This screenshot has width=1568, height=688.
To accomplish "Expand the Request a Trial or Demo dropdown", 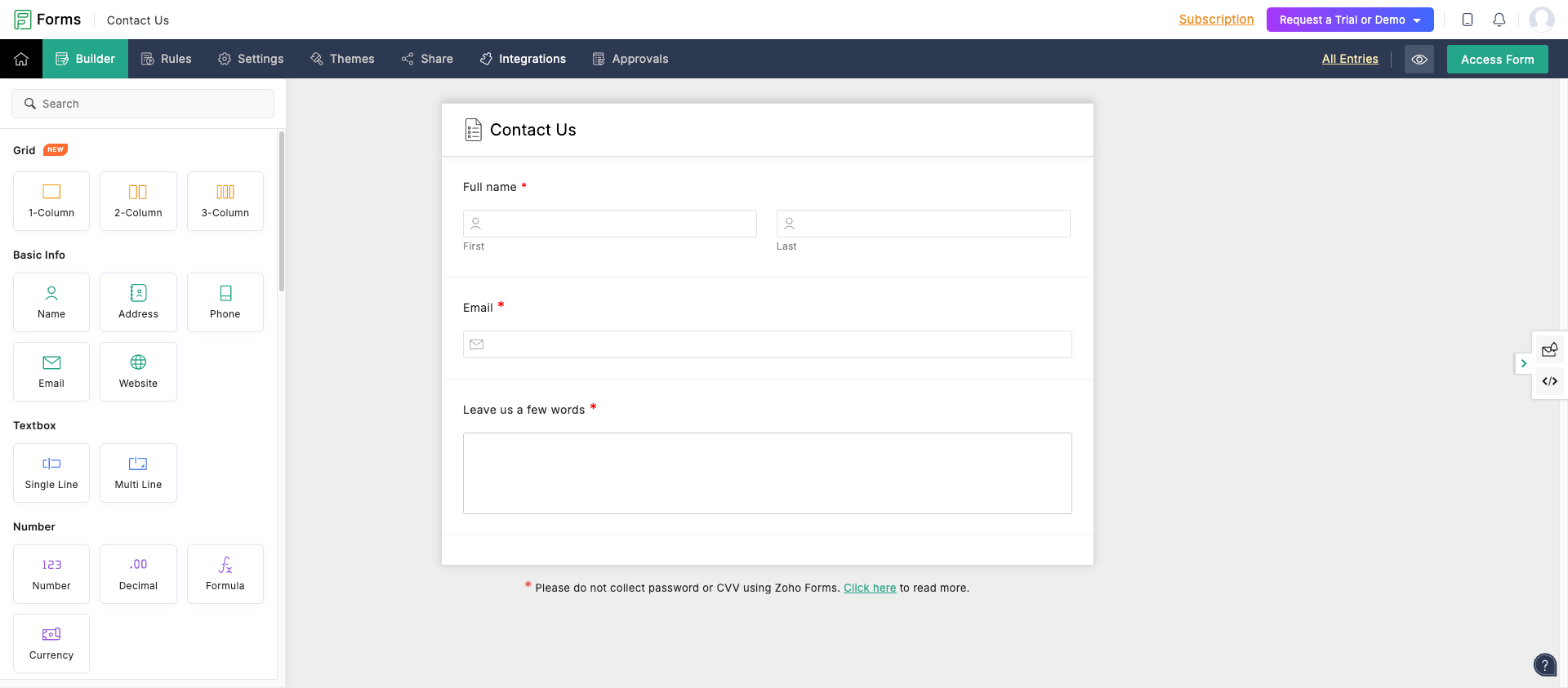I will (x=1349, y=20).
